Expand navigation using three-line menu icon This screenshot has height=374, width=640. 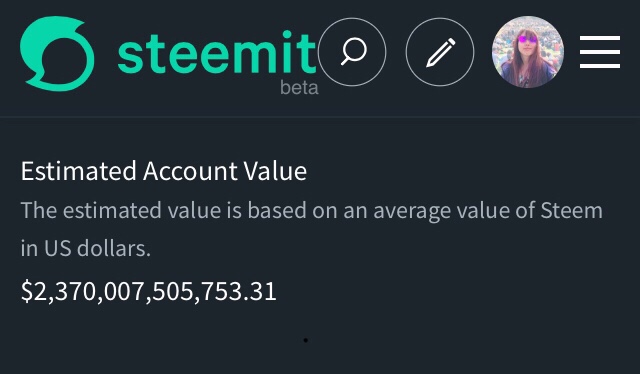click(600, 52)
